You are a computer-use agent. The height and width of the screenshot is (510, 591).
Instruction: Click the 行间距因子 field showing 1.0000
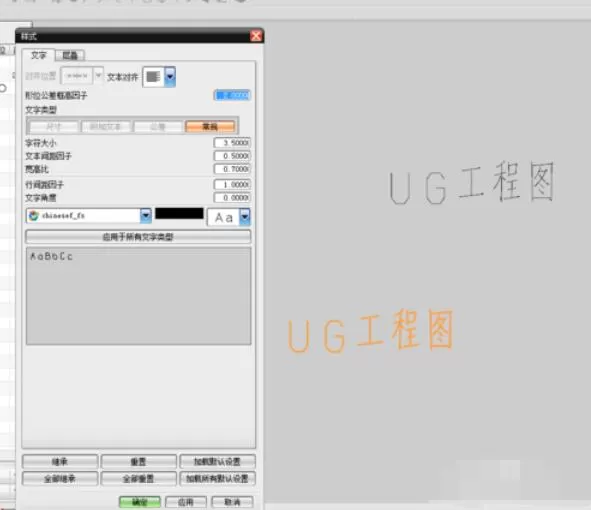232,184
